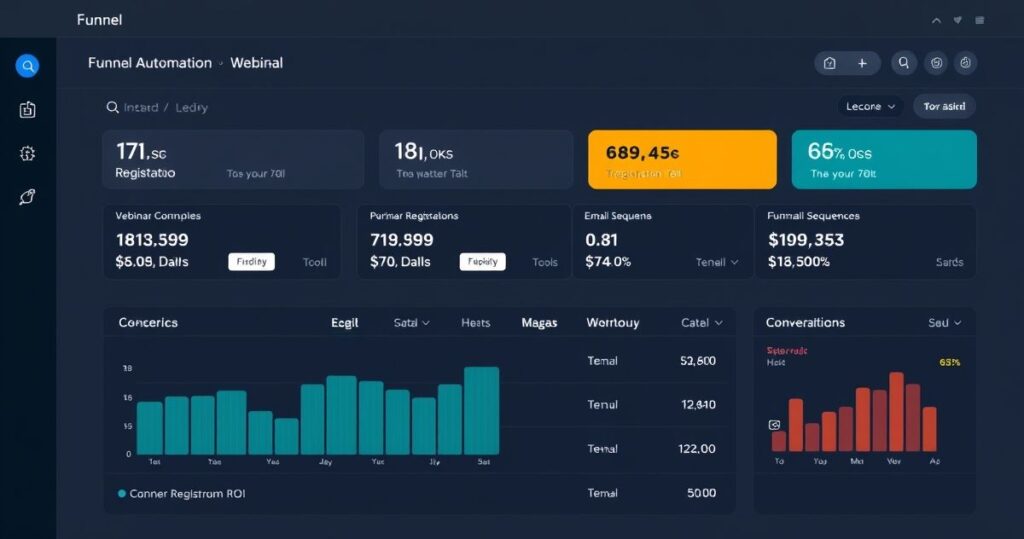Open the settings gear in left sidebar
Screen dimensions: 1024x539
(x=28, y=153)
